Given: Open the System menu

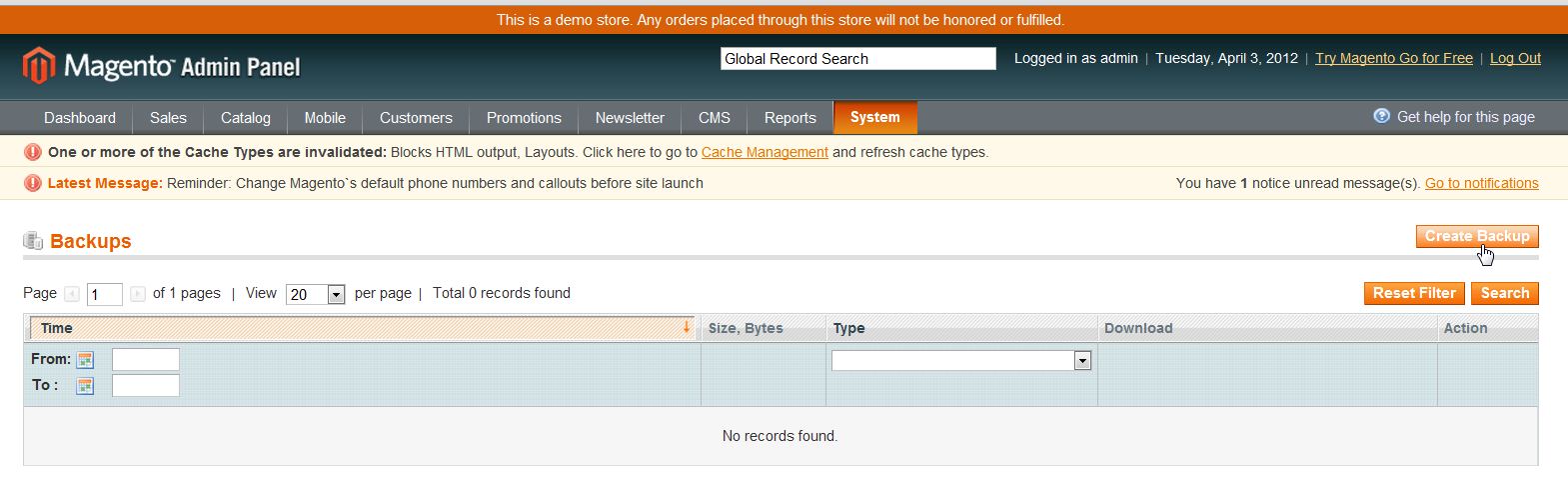Looking at the screenshot, I should (875, 117).
